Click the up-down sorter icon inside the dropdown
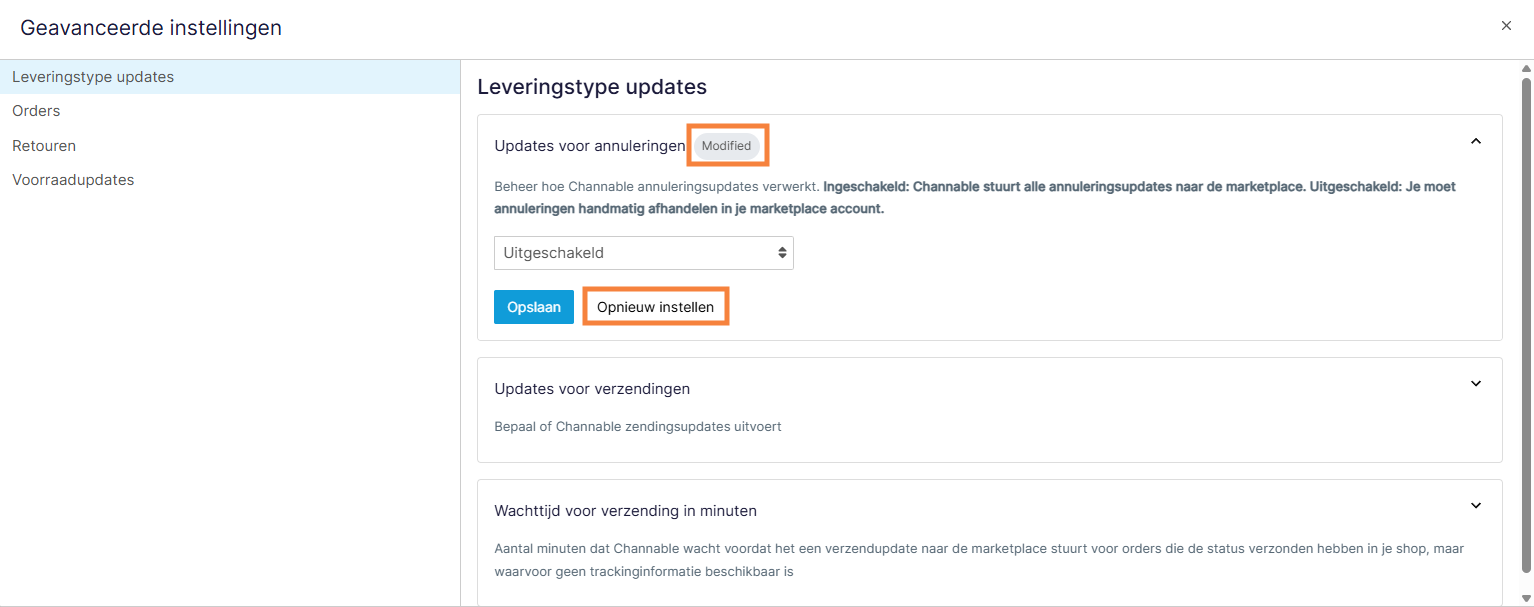The height and width of the screenshot is (607, 1534). click(781, 252)
